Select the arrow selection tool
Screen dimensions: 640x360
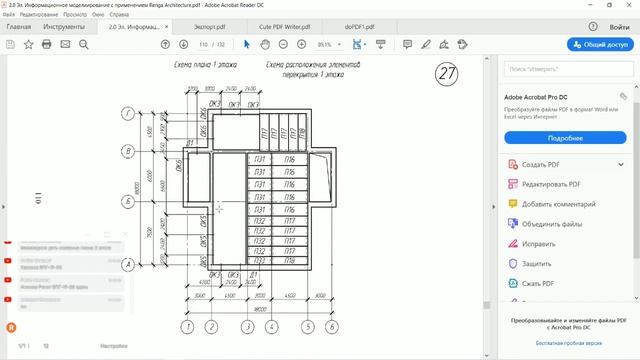(x=247, y=44)
